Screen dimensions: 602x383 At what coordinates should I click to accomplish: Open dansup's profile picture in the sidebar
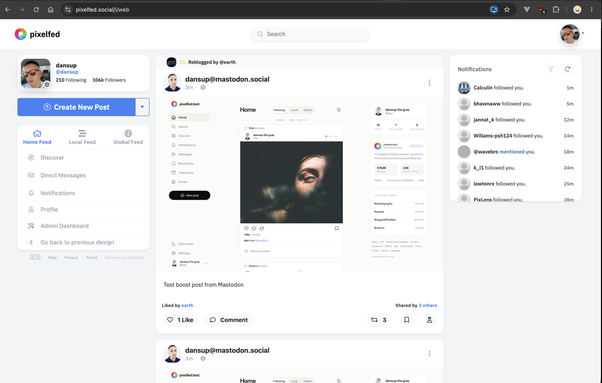coord(35,73)
